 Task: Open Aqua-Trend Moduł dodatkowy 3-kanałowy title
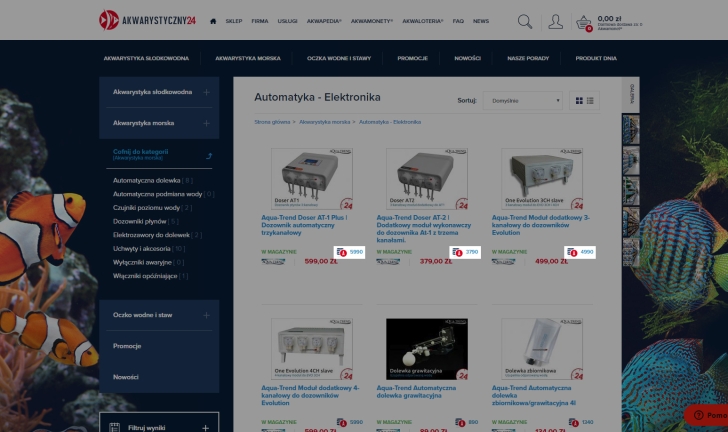coord(540,225)
